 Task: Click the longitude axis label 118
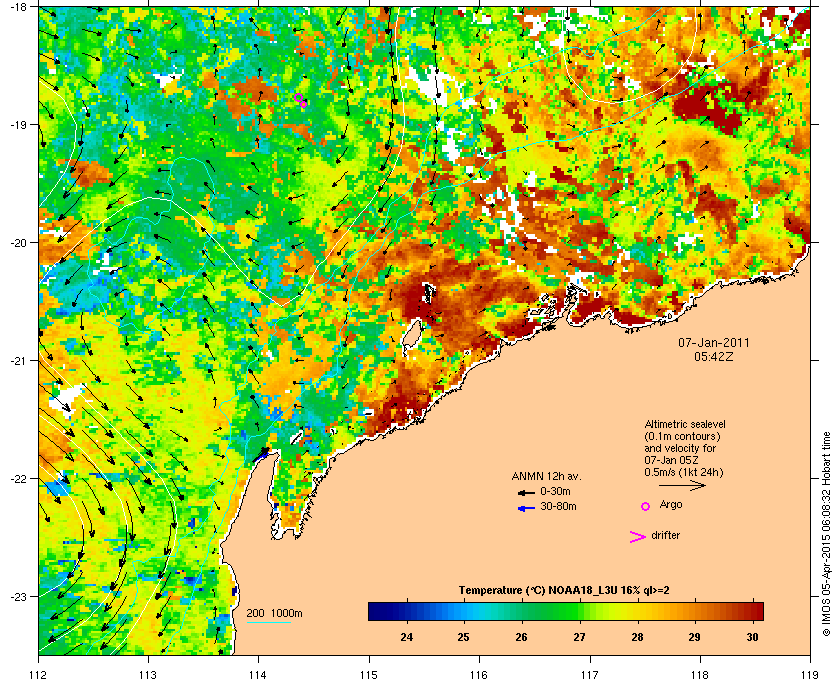[700, 675]
